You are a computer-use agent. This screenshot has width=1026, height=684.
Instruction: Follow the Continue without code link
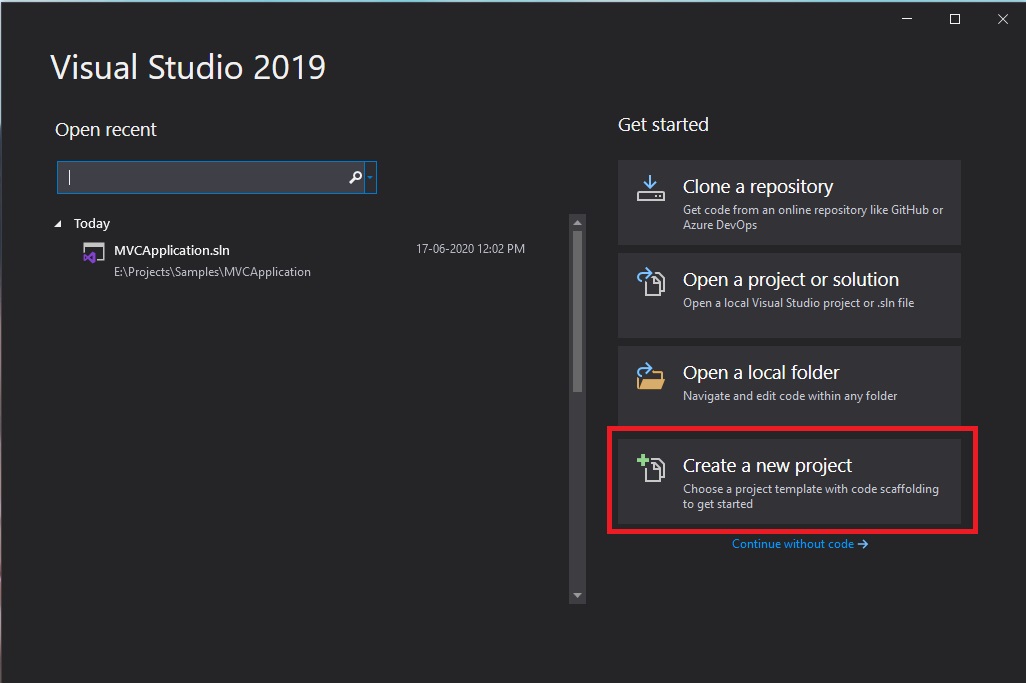(x=800, y=544)
